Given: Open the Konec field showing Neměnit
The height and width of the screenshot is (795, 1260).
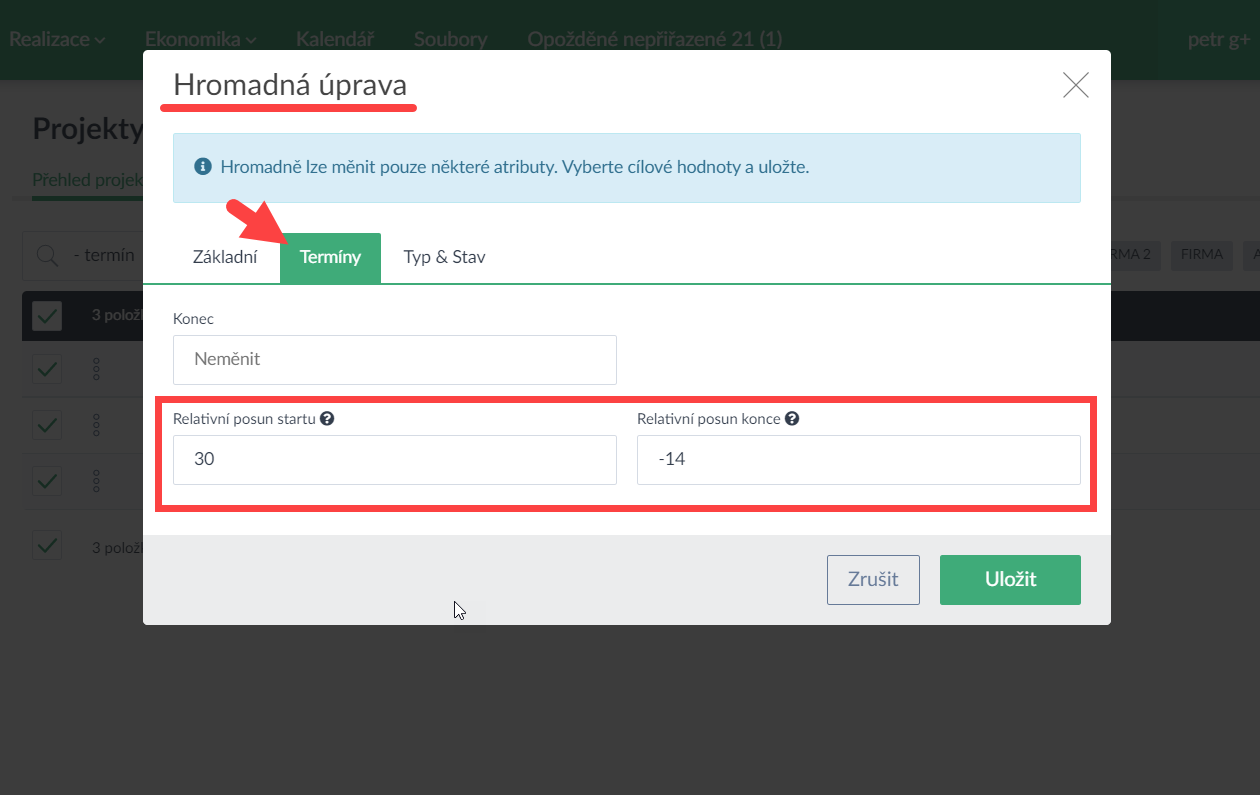Looking at the screenshot, I should (394, 360).
